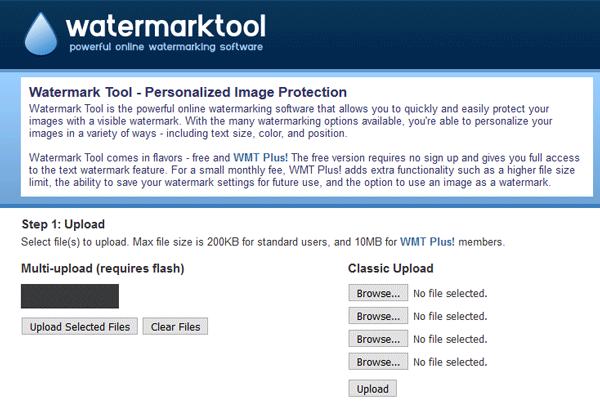Open the WMT Plus! link in the Step 1 instructions
Viewport: 600px width, 407px height.
click(428, 242)
